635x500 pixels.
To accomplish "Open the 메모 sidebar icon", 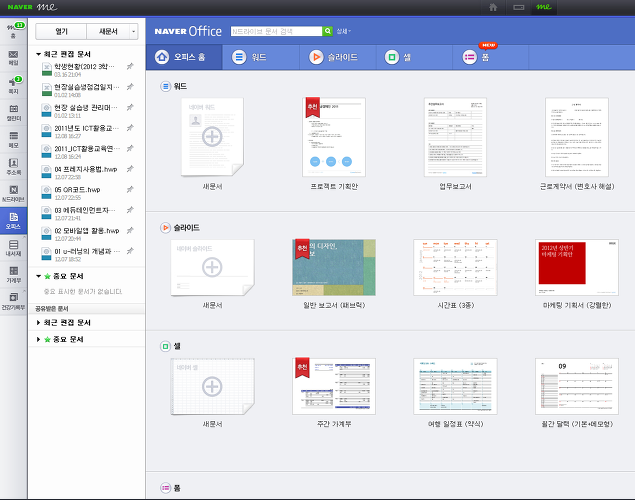I will pos(13,140).
